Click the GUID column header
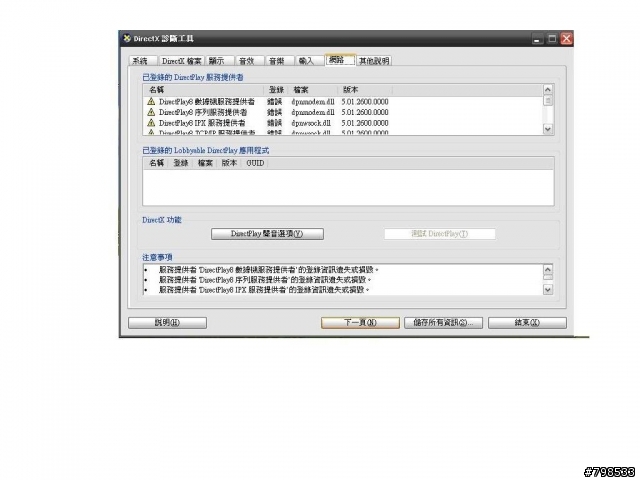This screenshot has width=640, height=480. click(x=255, y=163)
